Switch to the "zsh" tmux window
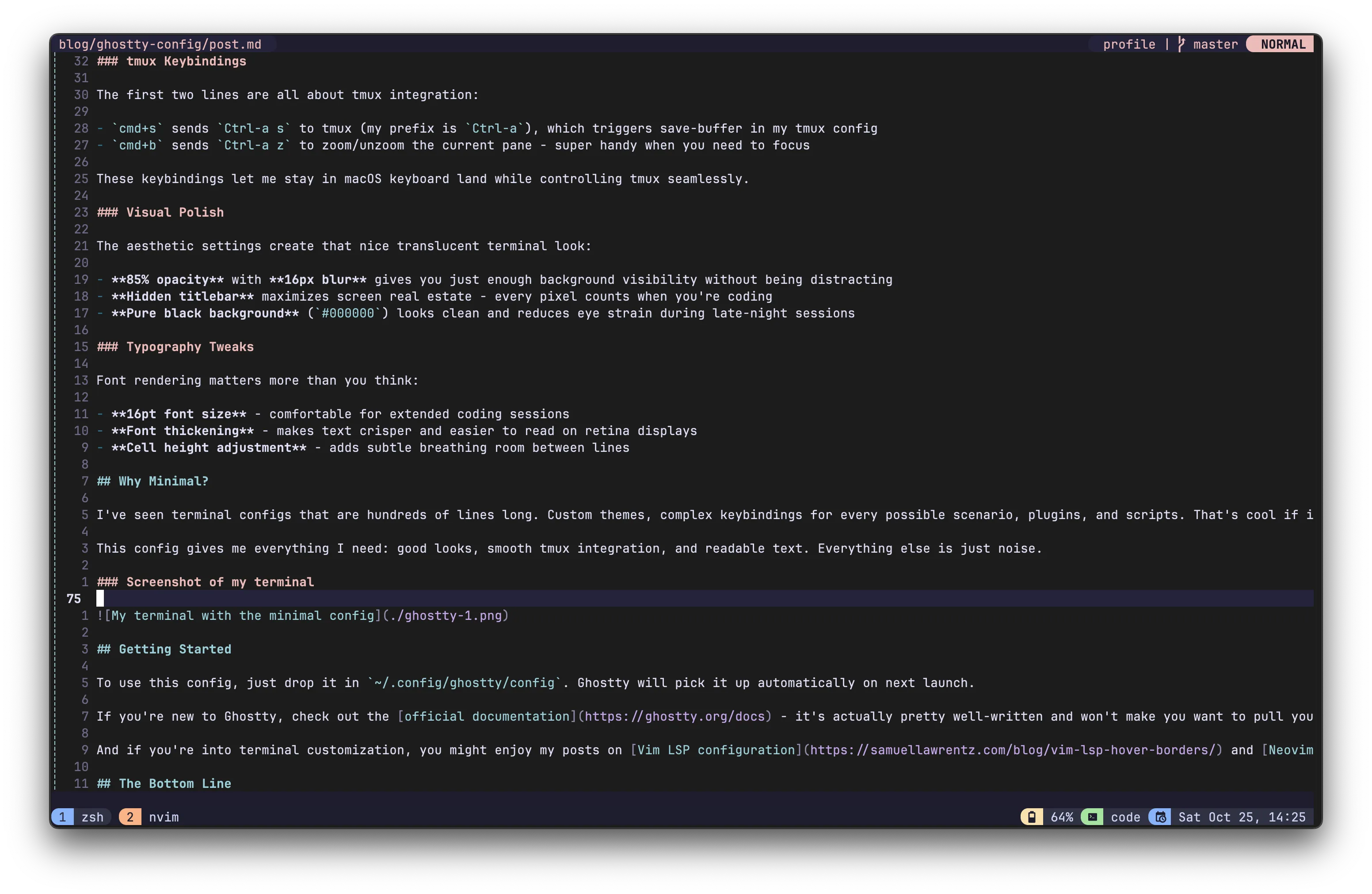The width and height of the screenshot is (1372, 894). click(92, 817)
